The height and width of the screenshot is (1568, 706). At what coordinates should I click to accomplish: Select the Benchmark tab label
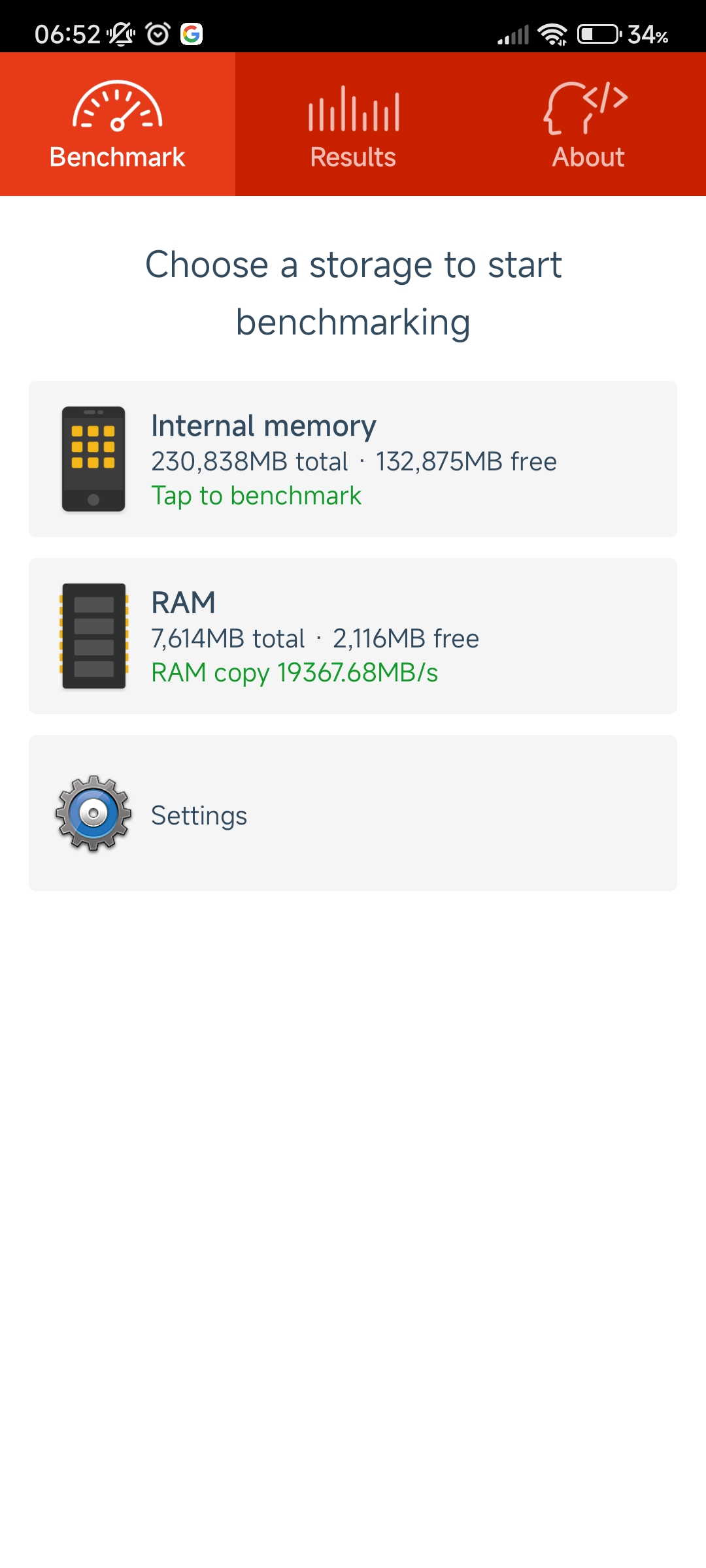tap(118, 157)
